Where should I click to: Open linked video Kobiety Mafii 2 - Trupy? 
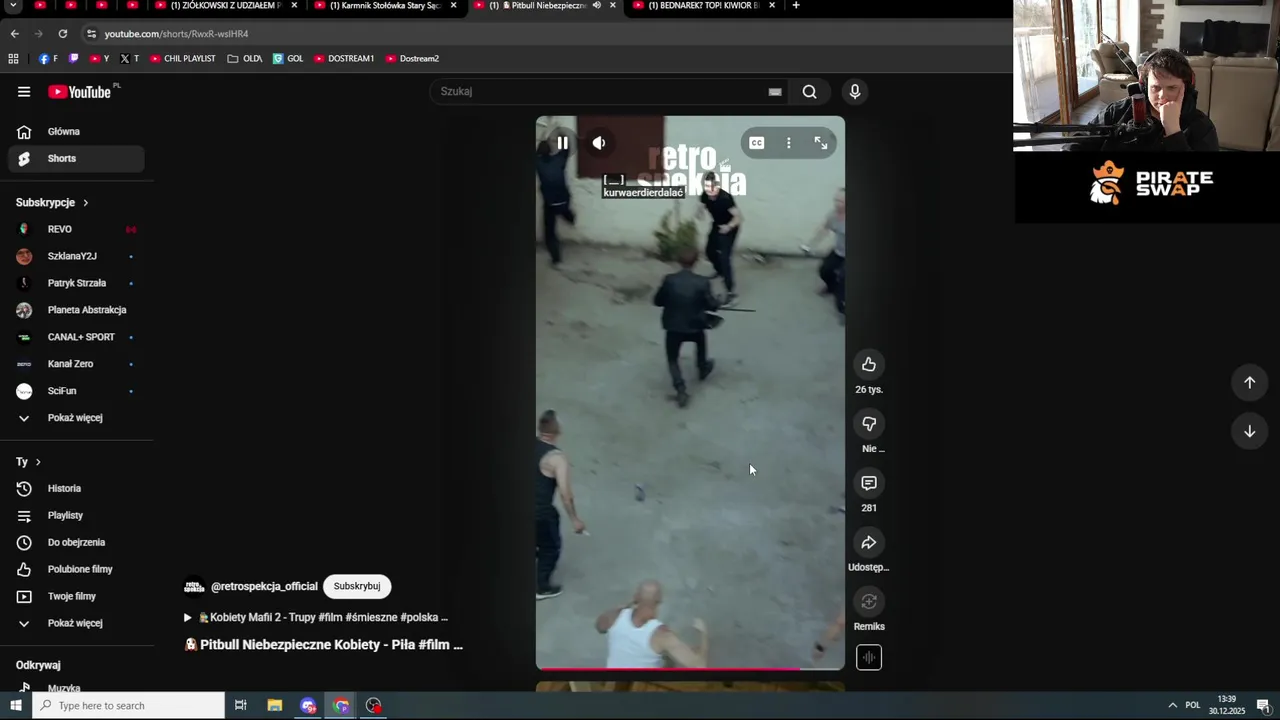point(316,617)
